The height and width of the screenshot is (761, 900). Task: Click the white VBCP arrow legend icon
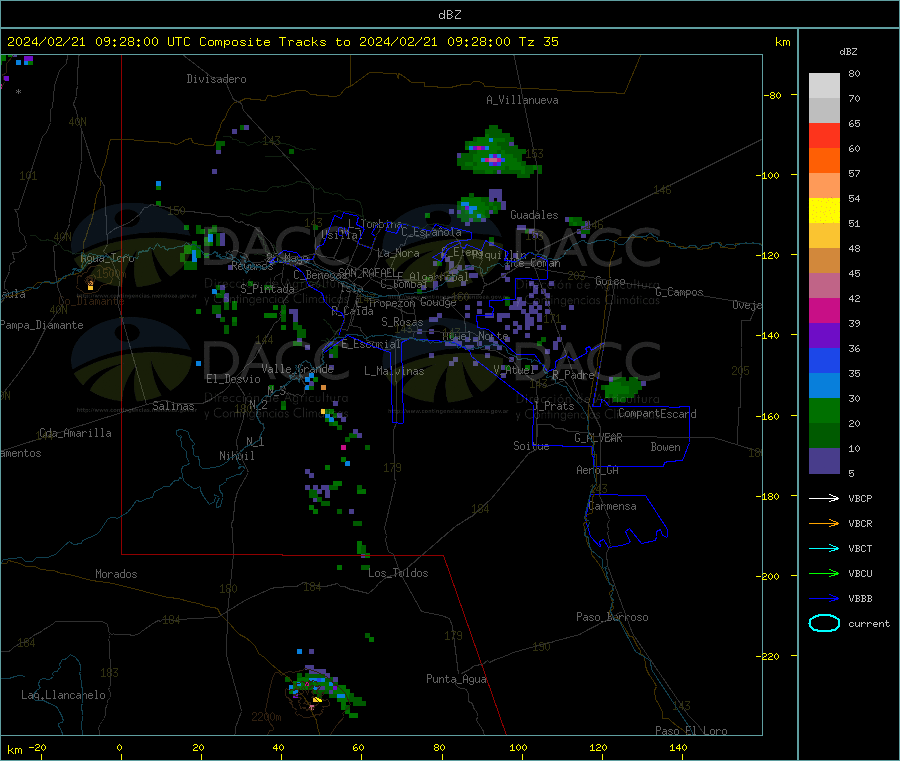(824, 498)
